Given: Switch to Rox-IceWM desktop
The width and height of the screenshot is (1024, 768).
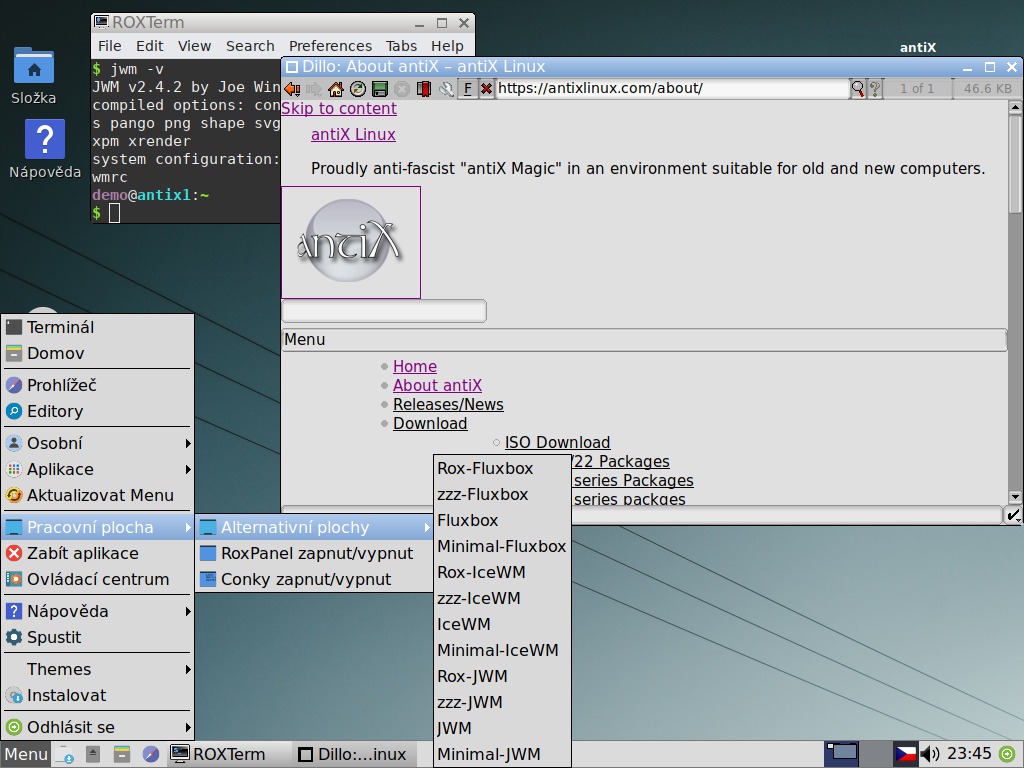Looking at the screenshot, I should tap(502, 572).
